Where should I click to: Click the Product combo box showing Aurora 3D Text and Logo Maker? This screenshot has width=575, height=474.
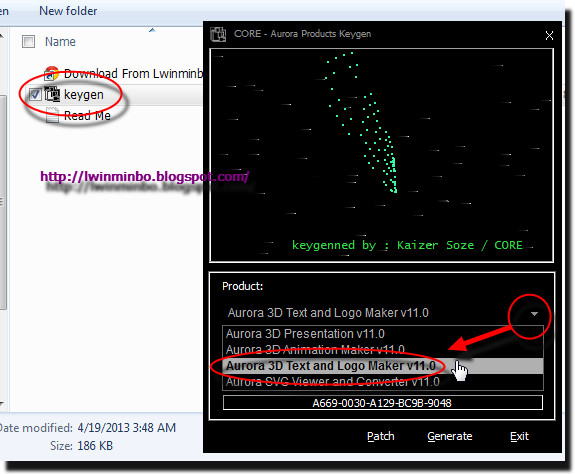(383, 313)
